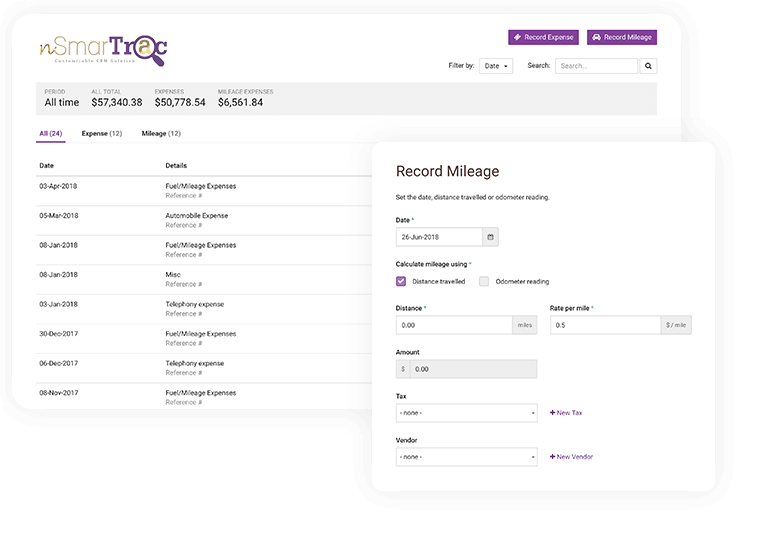Screen dimensions: 772x554
Task: Click the 26-Jun-2018 date input
Action: pyautogui.click(x=439, y=237)
